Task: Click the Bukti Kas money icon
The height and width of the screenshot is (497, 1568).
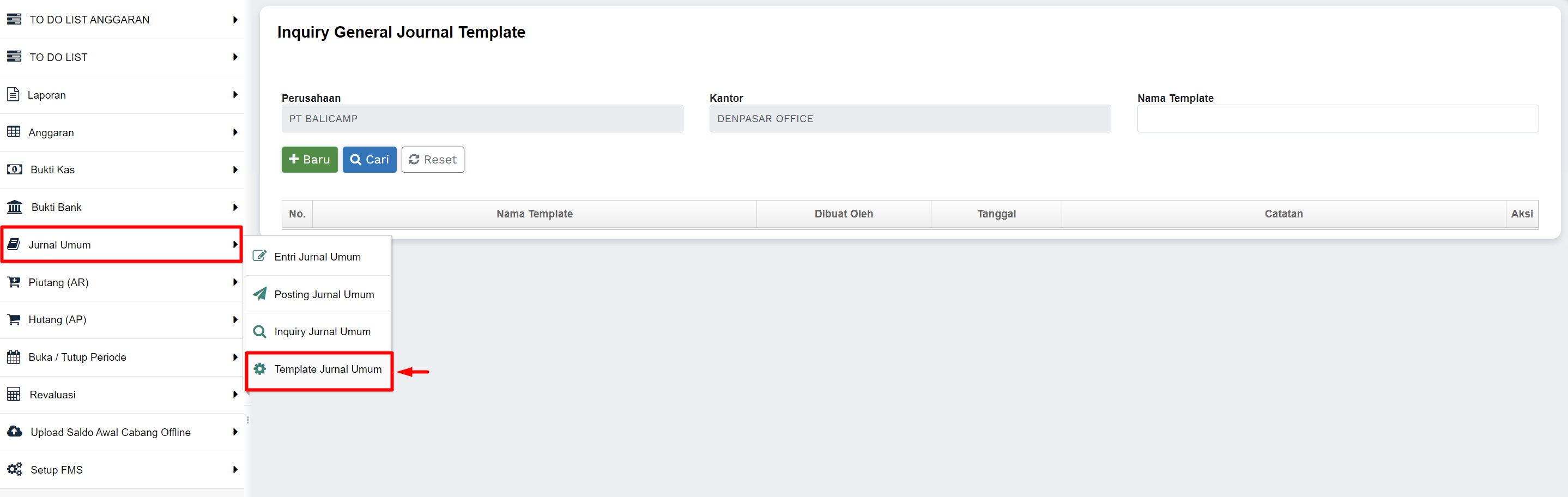Action: tap(15, 169)
